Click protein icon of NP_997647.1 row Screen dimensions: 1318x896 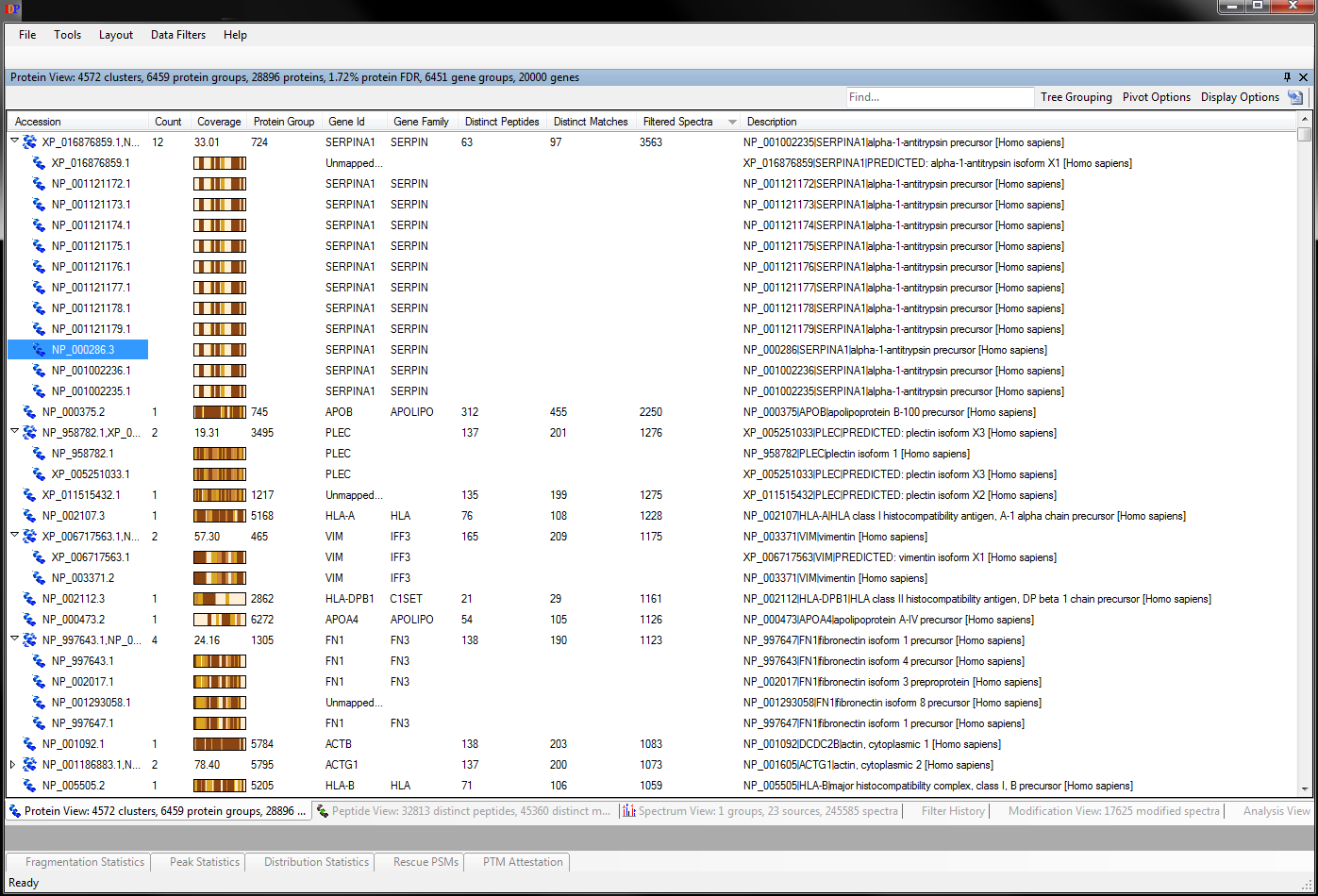coord(39,723)
